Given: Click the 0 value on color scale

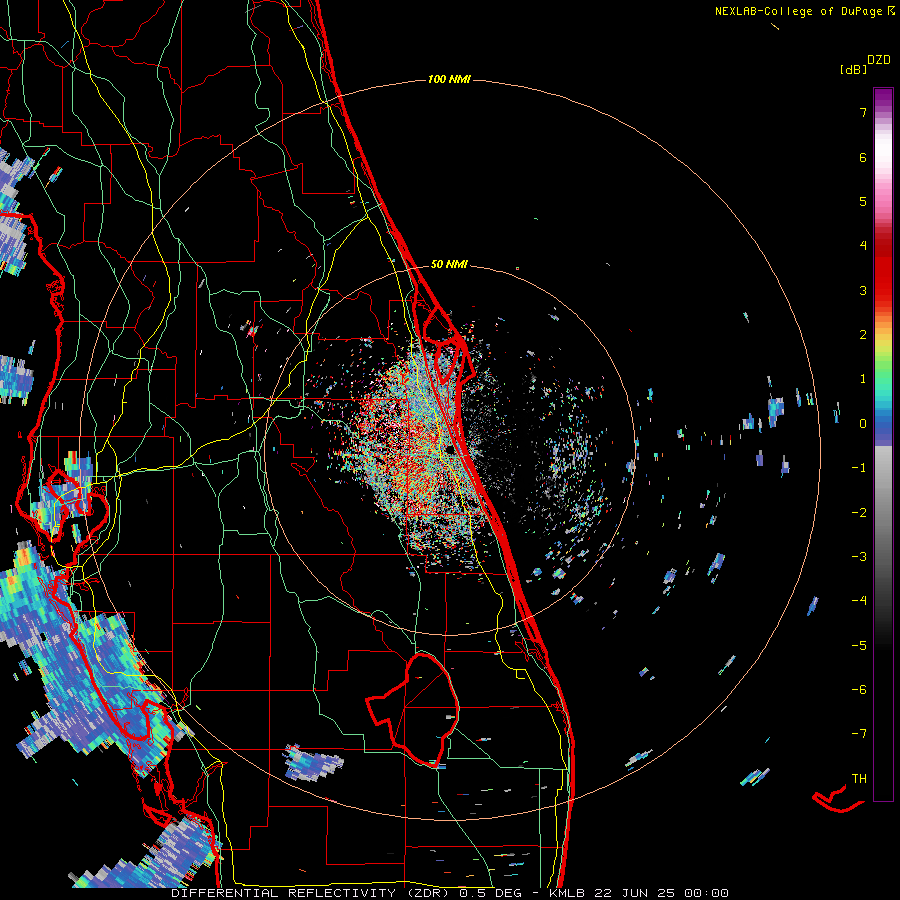Looking at the screenshot, I should pos(863,424).
